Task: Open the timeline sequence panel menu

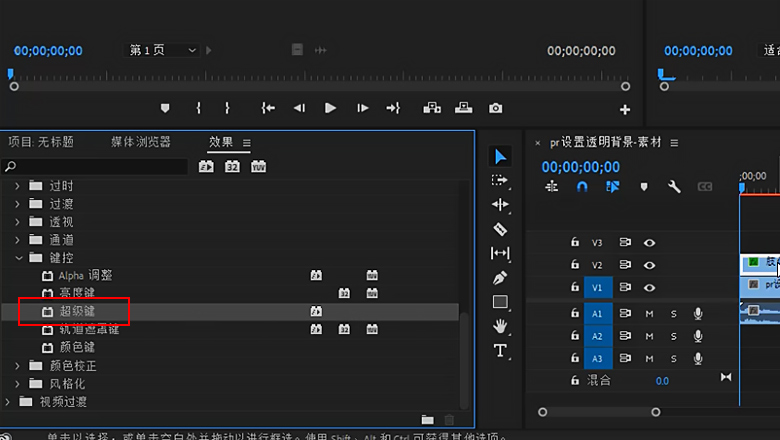Action: click(674, 143)
